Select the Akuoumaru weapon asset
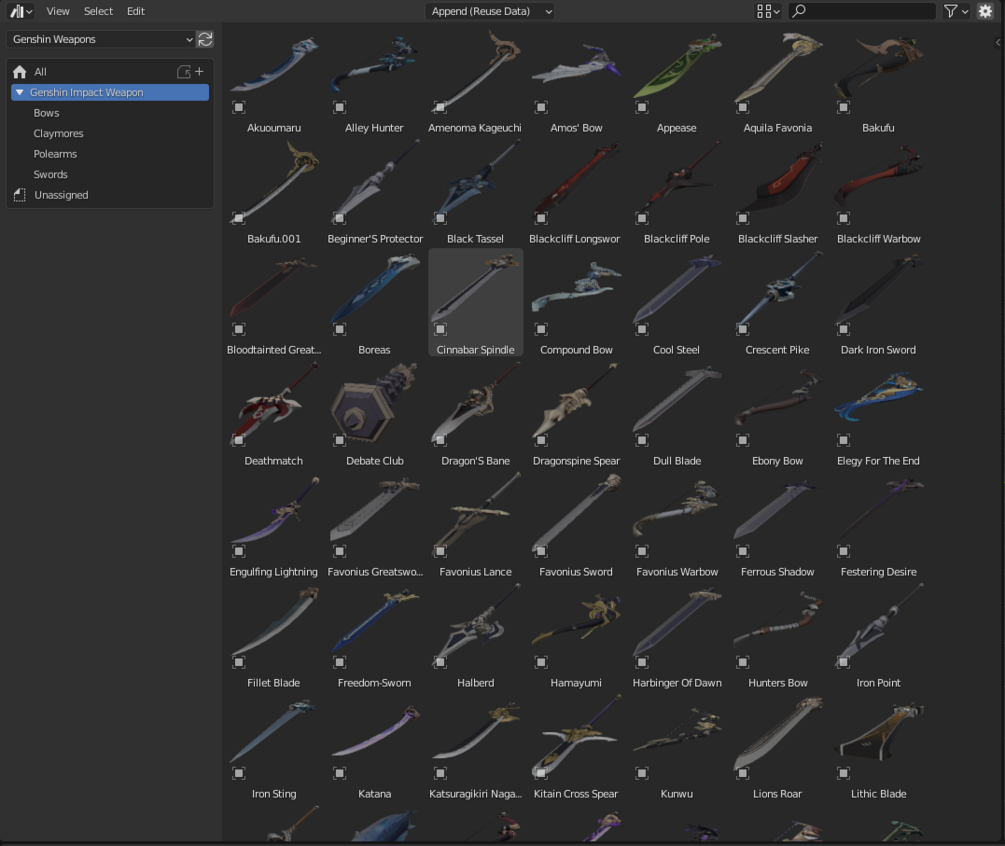The height and width of the screenshot is (846, 1005). click(274, 82)
